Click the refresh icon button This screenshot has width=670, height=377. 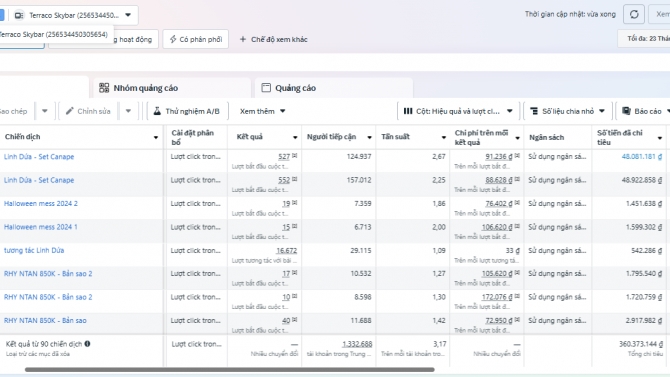634,15
